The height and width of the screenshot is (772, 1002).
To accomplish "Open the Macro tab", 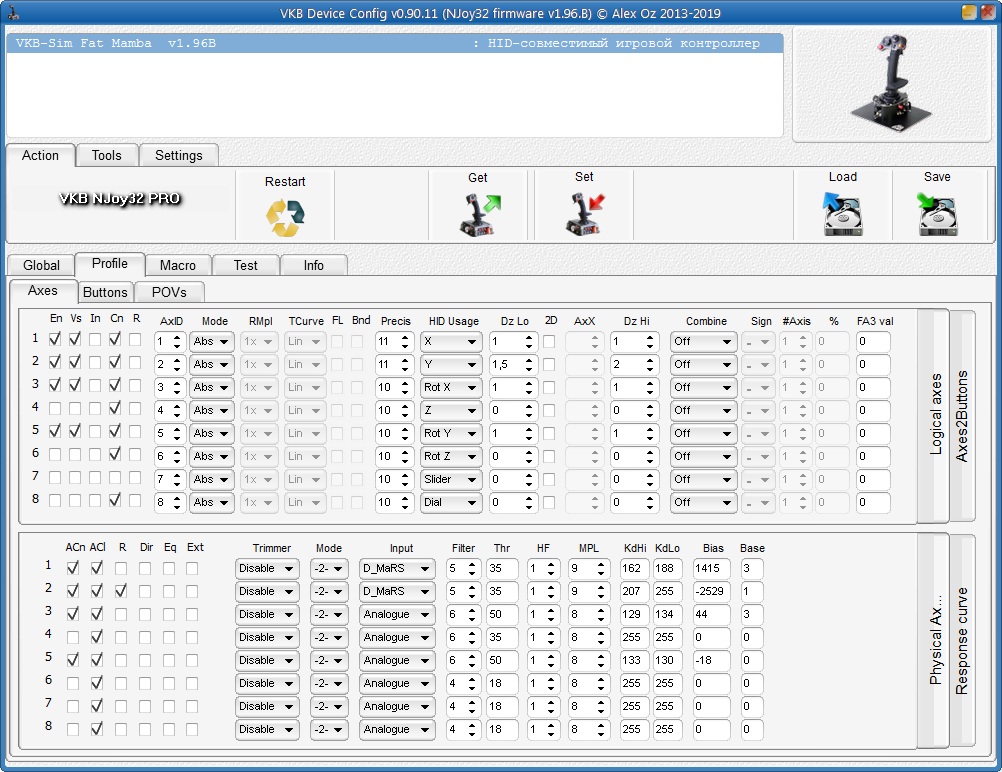I will [178, 265].
